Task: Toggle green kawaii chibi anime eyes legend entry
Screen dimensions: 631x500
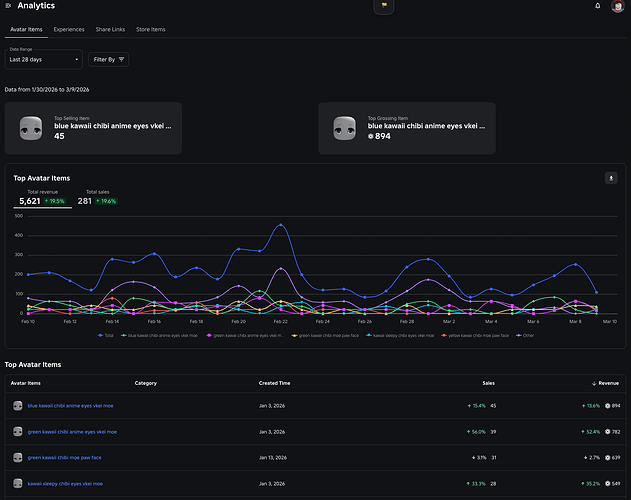Action: (x=245, y=335)
